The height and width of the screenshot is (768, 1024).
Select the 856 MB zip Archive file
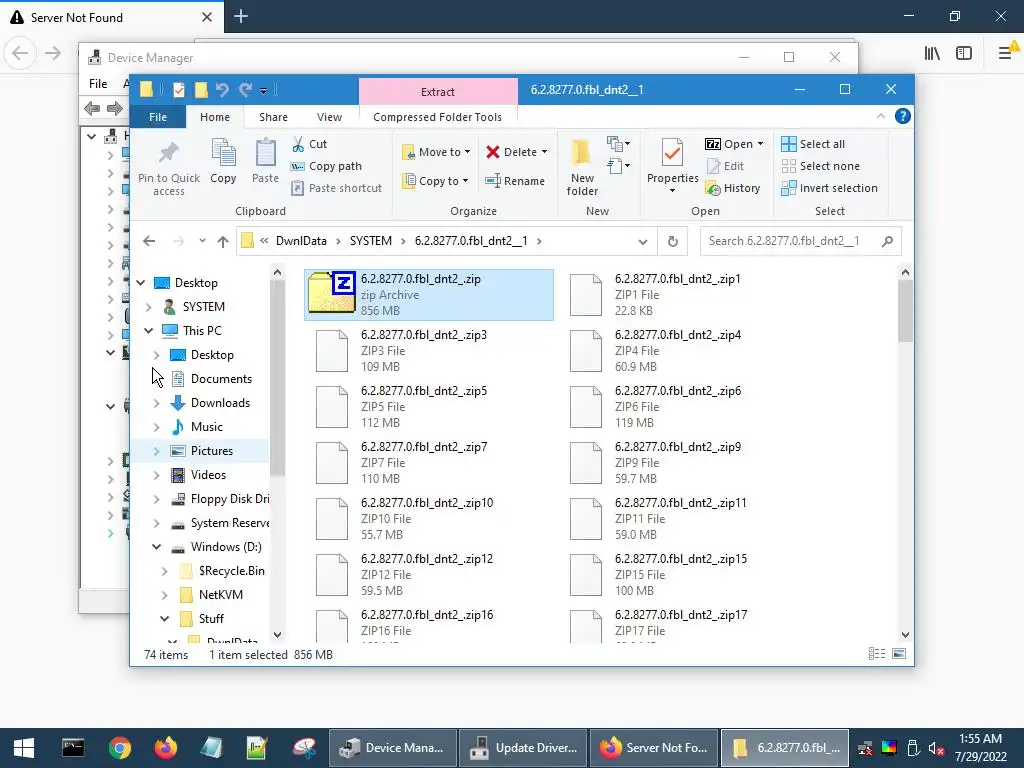[x=428, y=295]
